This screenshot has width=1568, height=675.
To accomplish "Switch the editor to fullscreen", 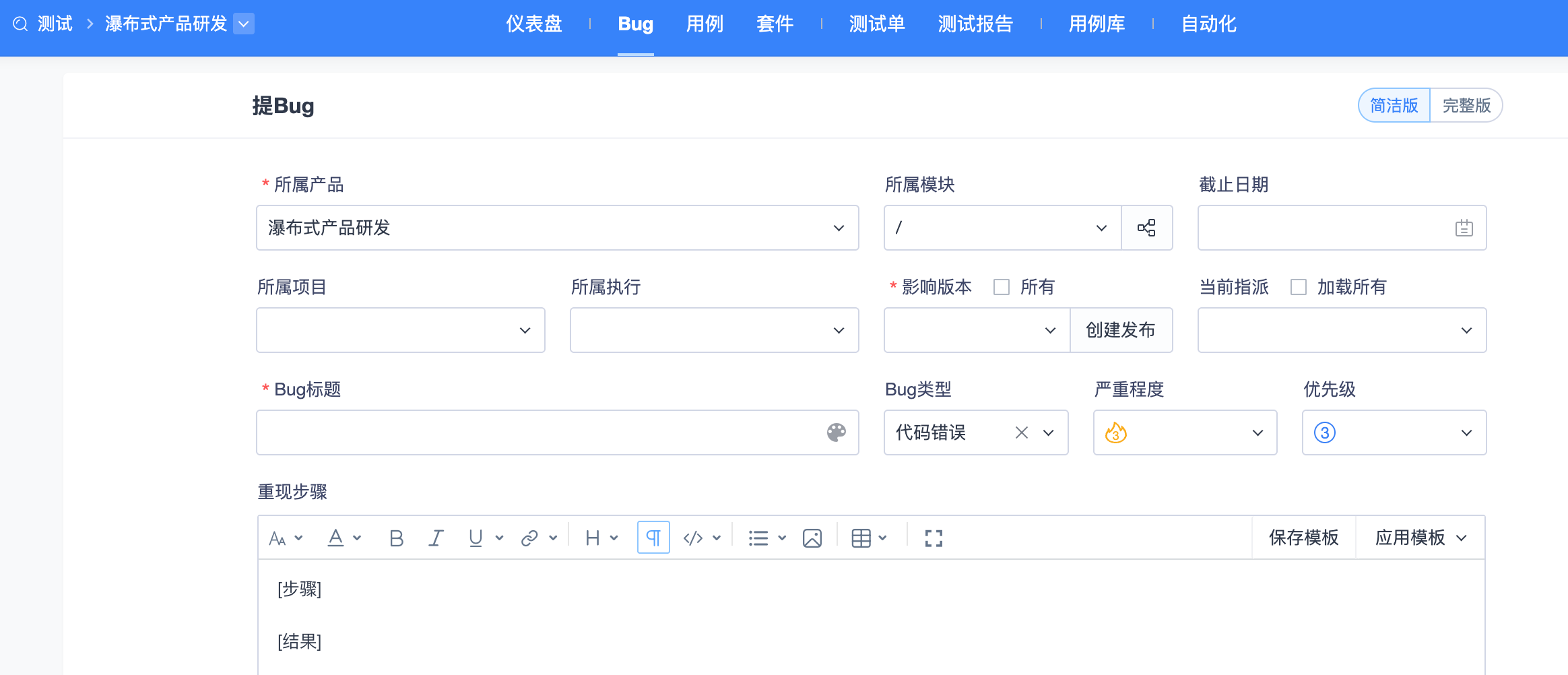I will coord(934,538).
